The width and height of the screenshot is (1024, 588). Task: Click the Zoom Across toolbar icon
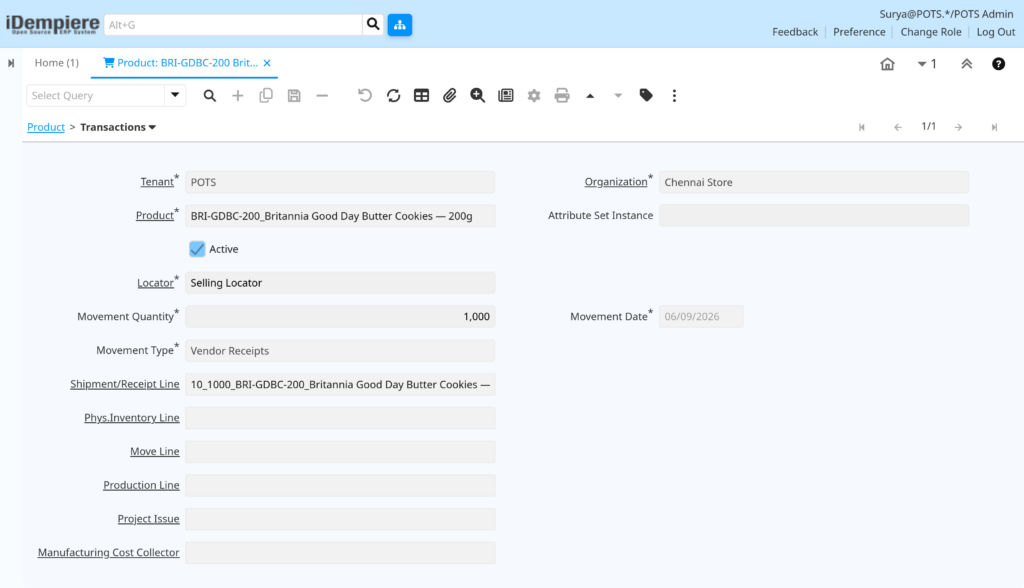[477, 95]
